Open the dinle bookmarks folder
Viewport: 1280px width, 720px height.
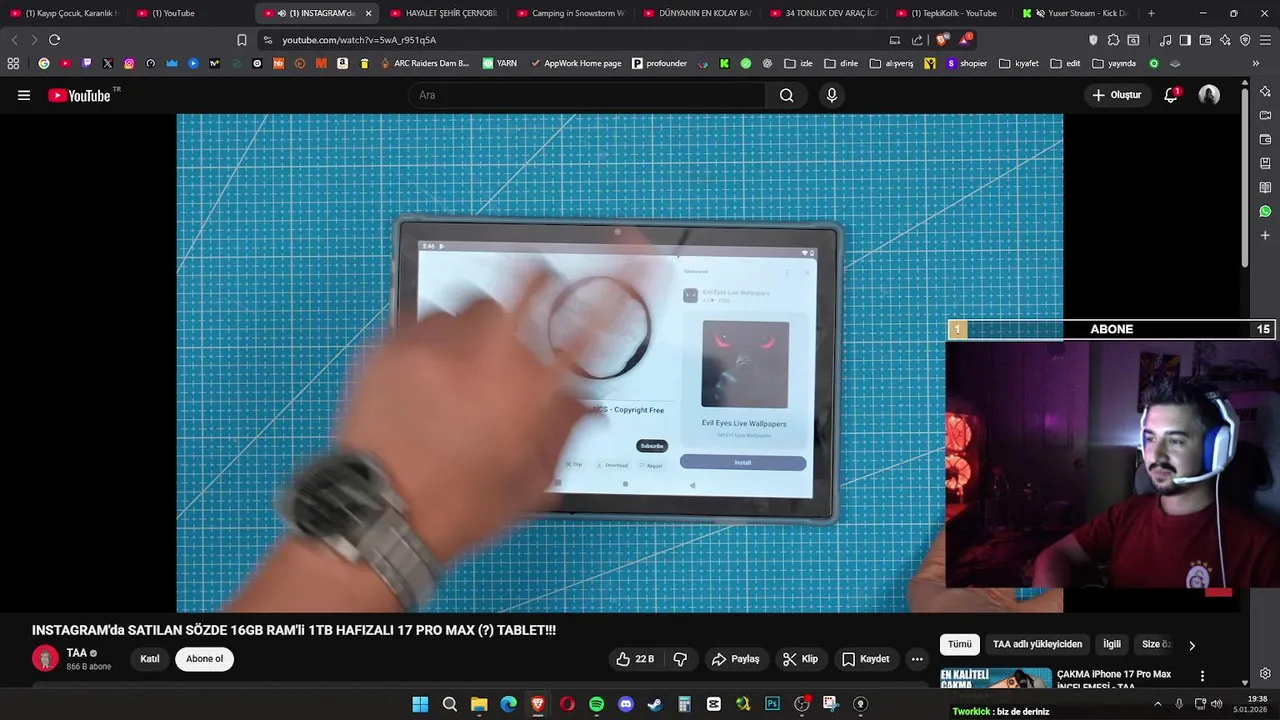click(x=841, y=63)
